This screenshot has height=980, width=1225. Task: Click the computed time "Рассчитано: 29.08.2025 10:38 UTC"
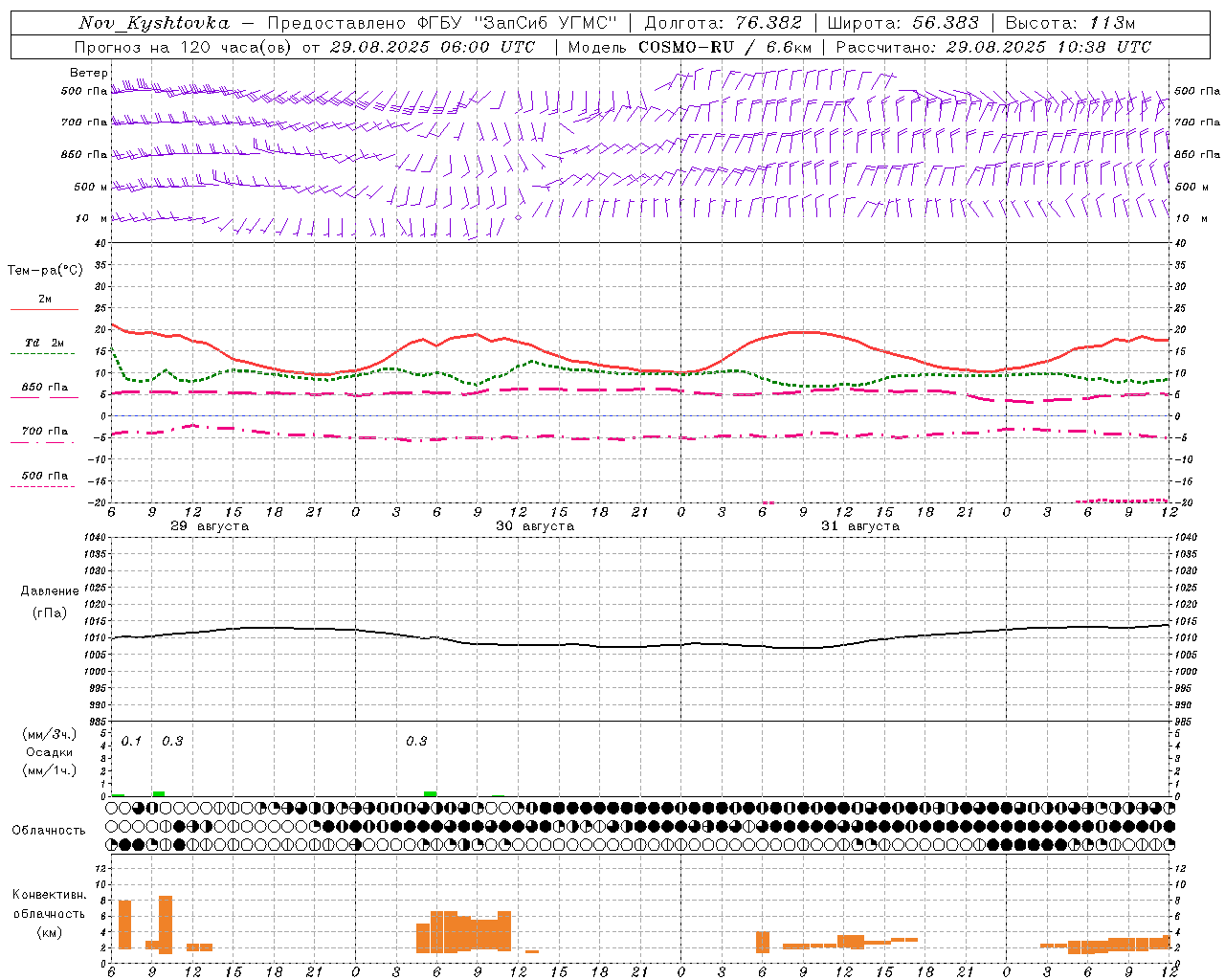[x=993, y=47]
